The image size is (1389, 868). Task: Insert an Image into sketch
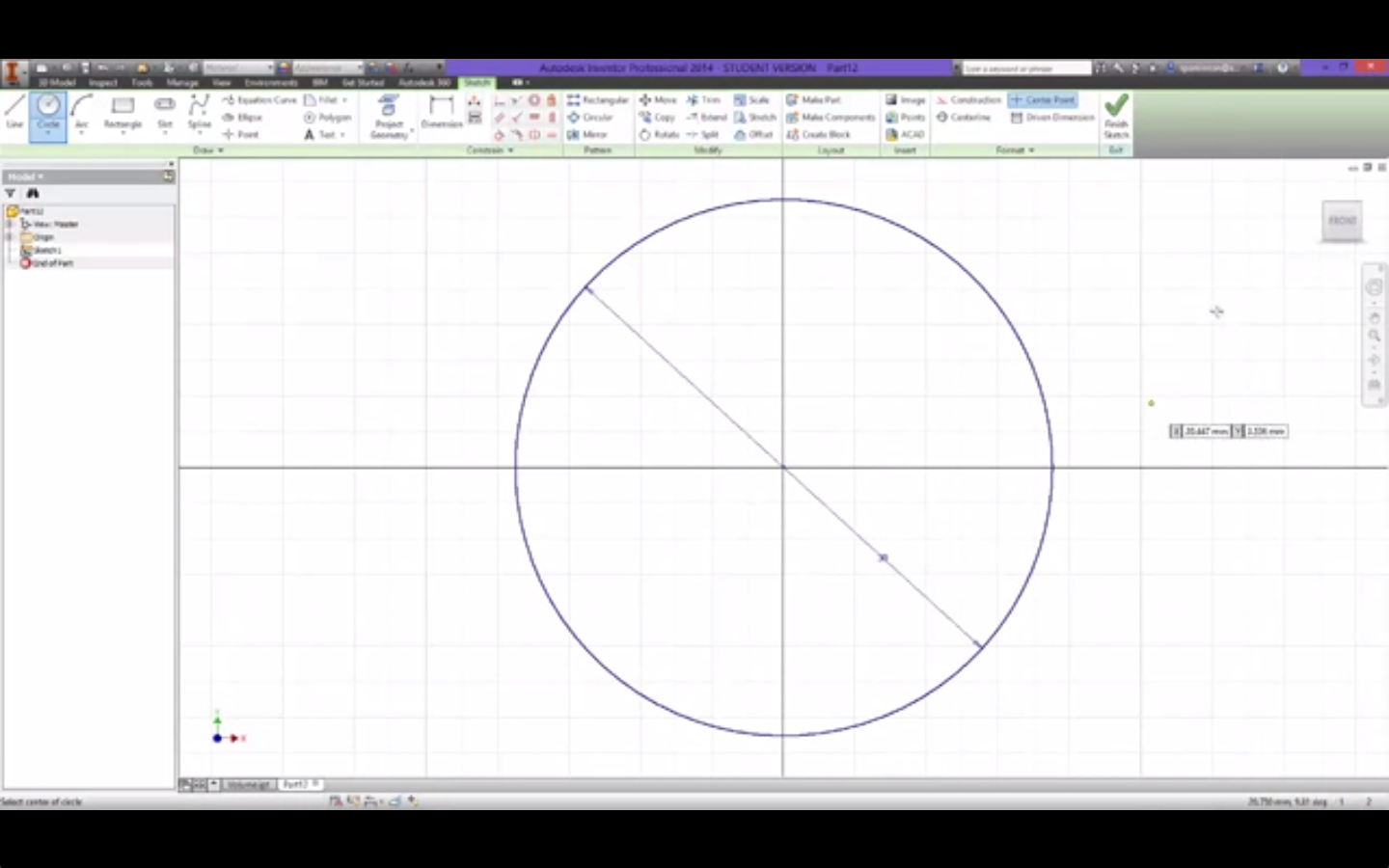click(905, 100)
